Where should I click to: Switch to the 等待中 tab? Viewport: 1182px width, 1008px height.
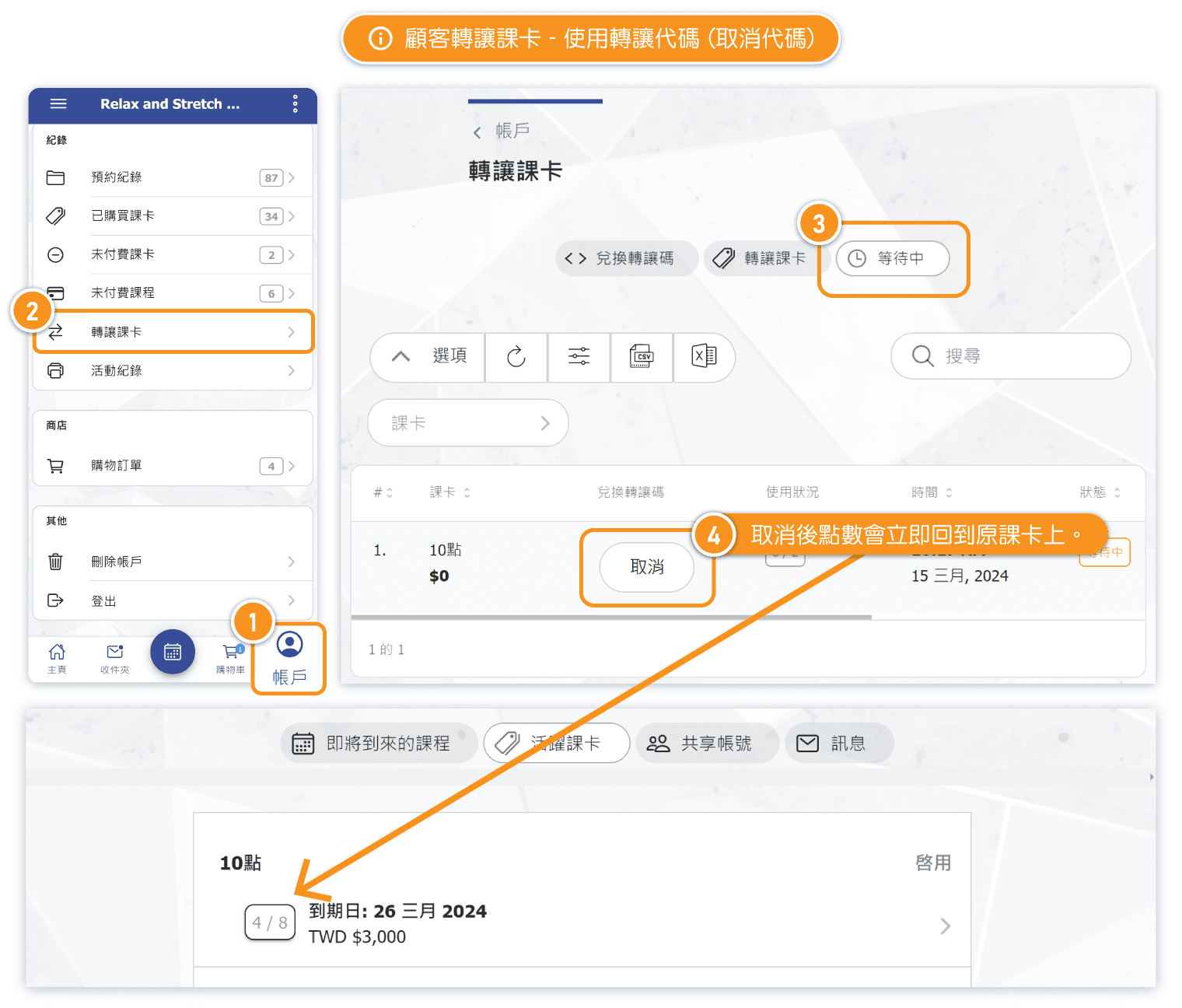(x=892, y=258)
